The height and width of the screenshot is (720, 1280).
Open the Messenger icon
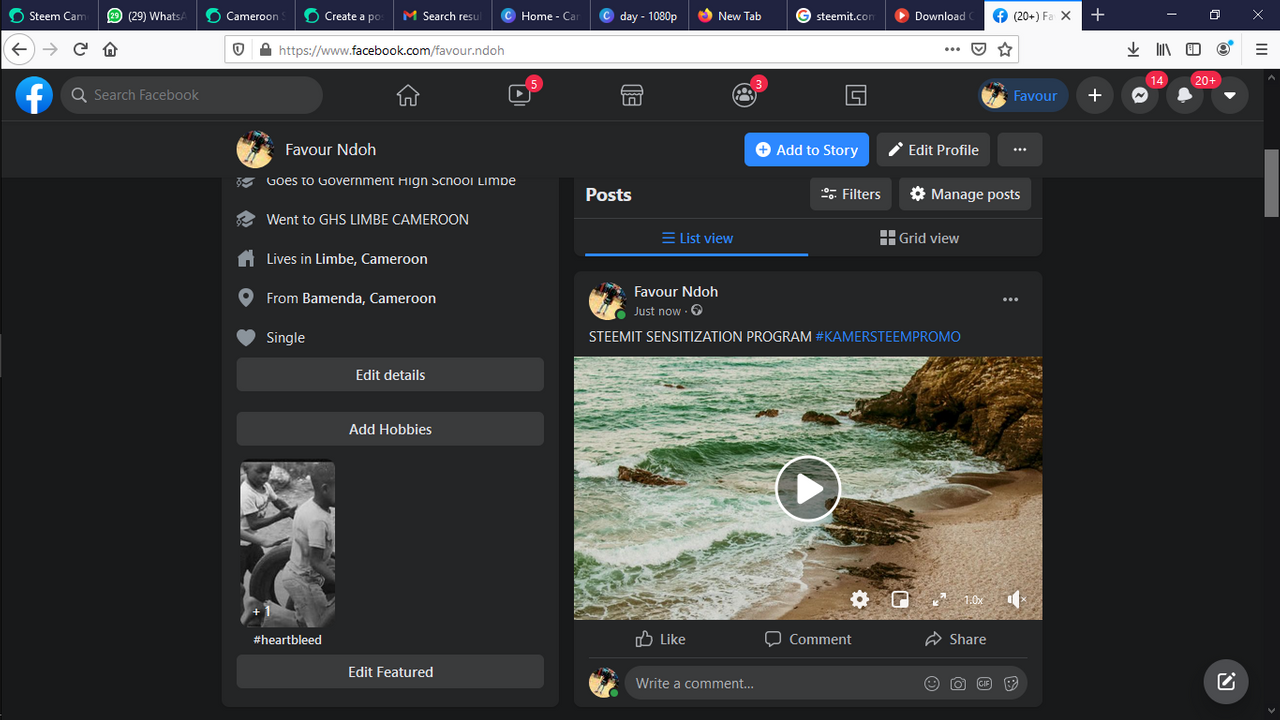(x=1139, y=95)
